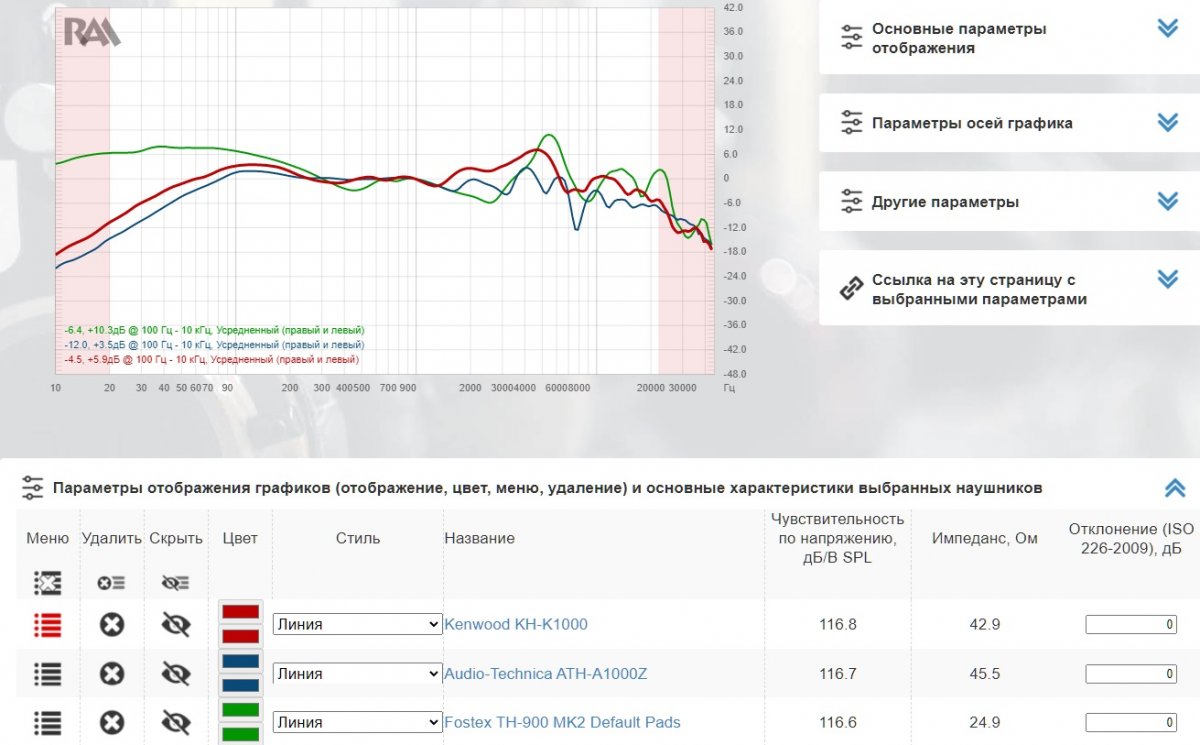Click the Чувствительность по напряжению column header
Image resolution: width=1200 pixels, height=745 pixels.
tap(838, 538)
